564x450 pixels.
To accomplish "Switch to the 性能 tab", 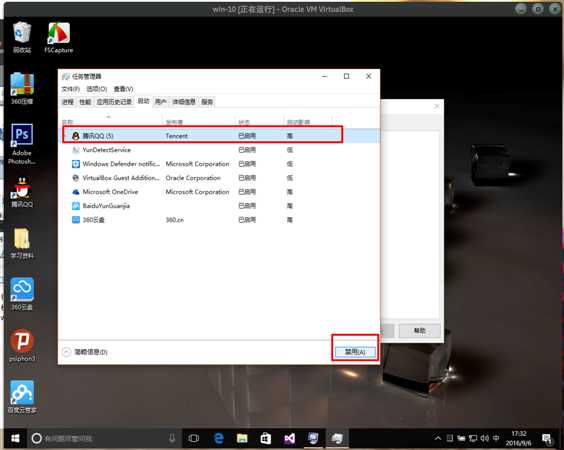I will tap(85, 102).
